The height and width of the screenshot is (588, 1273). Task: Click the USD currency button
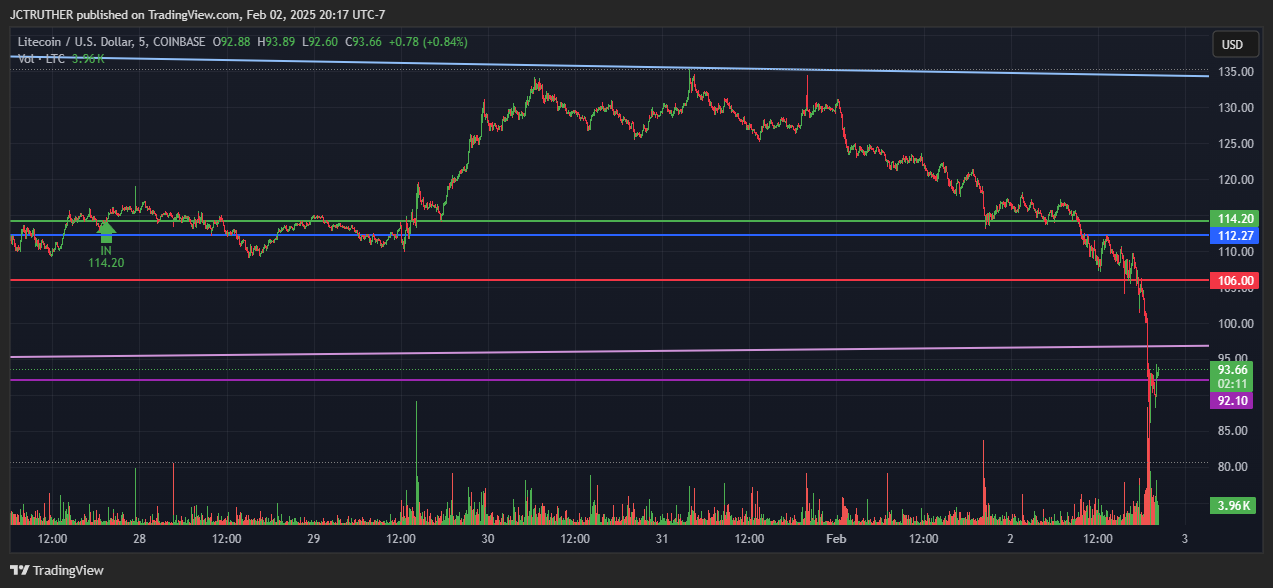point(1233,45)
